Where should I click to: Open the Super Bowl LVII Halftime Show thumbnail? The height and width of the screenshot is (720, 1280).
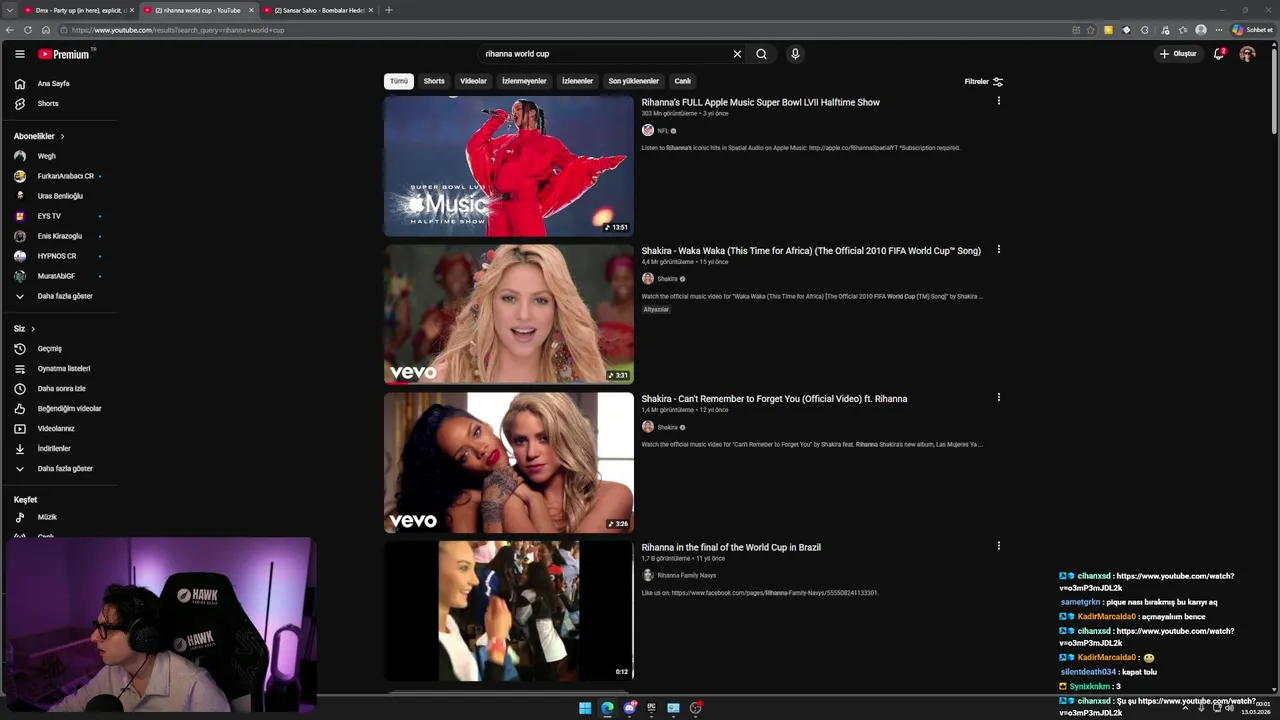coord(509,166)
